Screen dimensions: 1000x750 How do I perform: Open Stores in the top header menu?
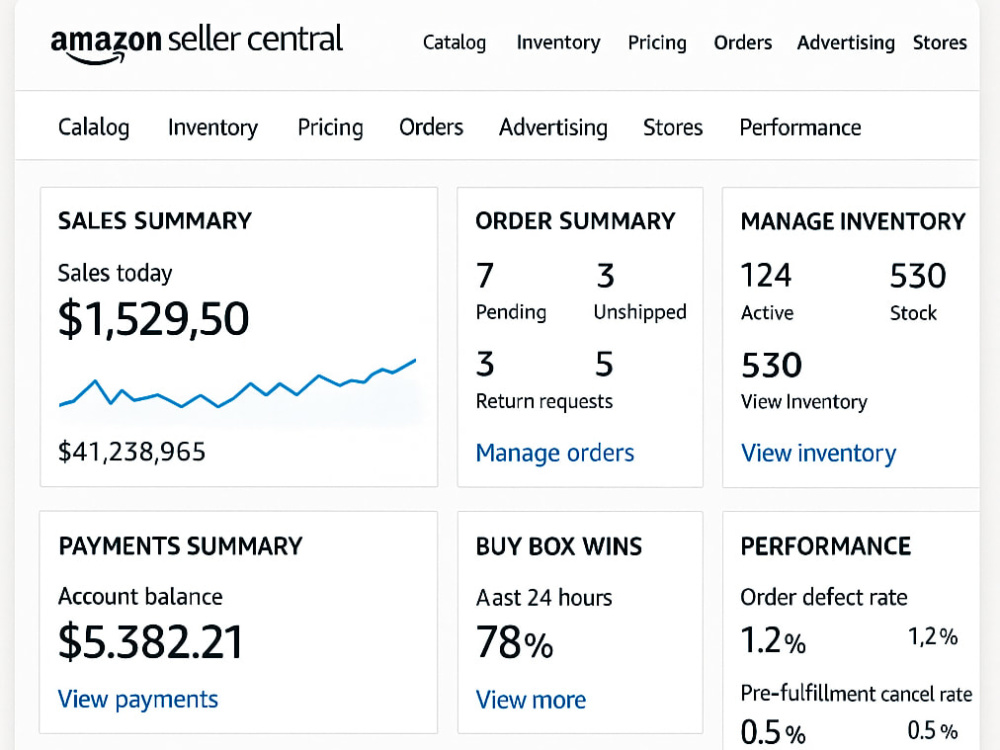(939, 43)
